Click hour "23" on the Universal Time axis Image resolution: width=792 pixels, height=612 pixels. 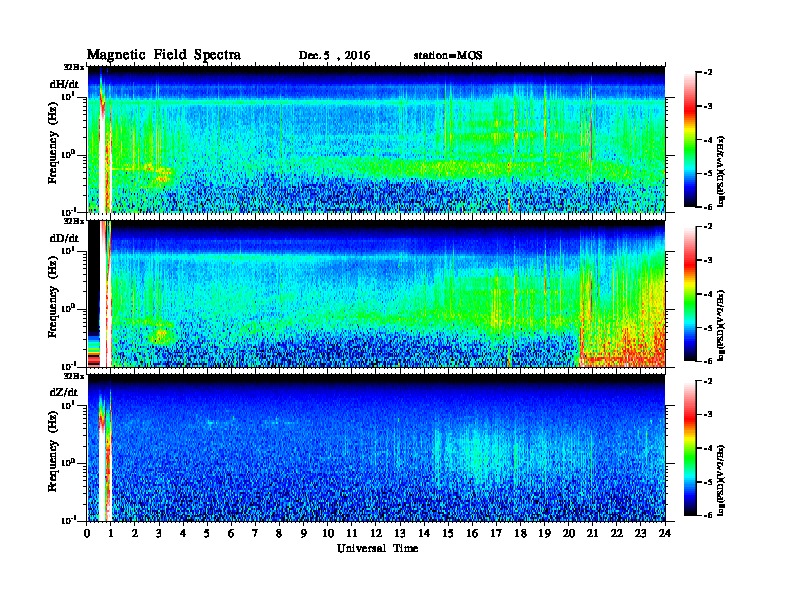pyautogui.click(x=640, y=533)
